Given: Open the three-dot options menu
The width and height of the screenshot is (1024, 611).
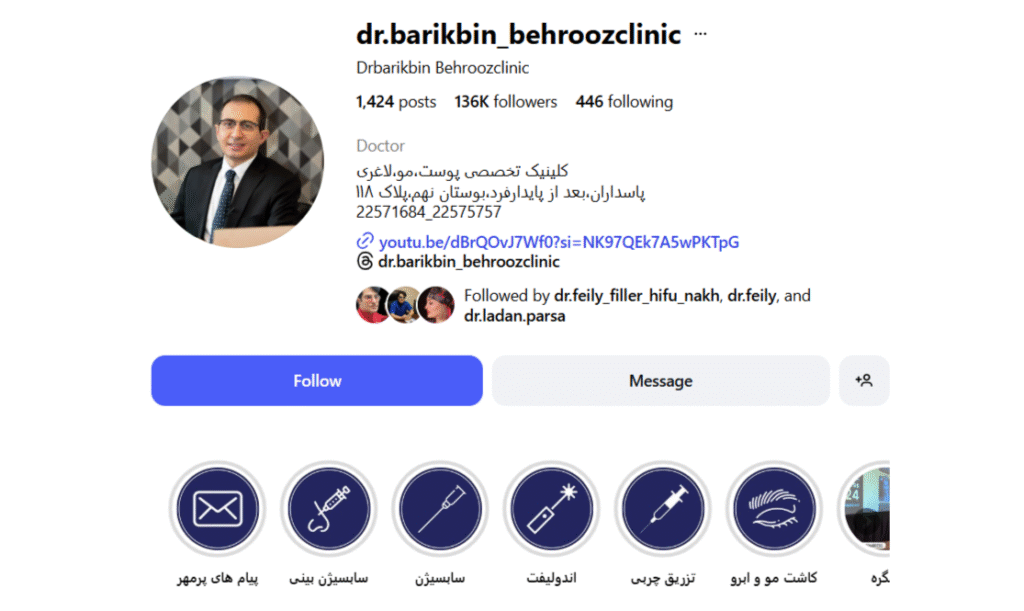Looking at the screenshot, I should pyautogui.click(x=700, y=34).
